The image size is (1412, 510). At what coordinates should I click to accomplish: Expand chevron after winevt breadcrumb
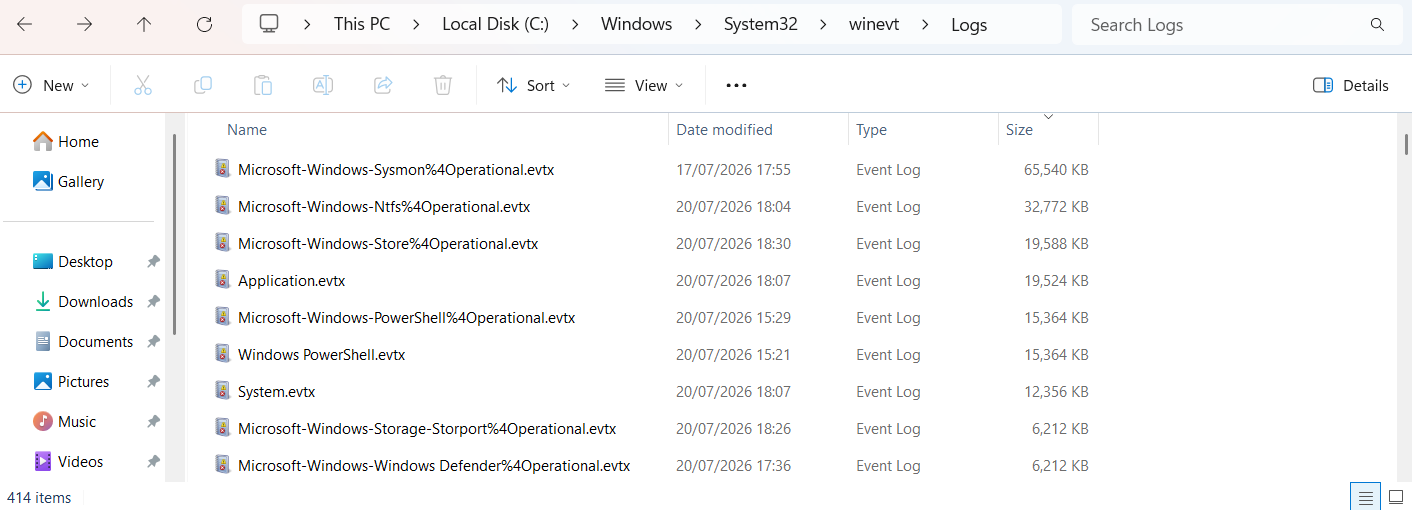[925, 25]
